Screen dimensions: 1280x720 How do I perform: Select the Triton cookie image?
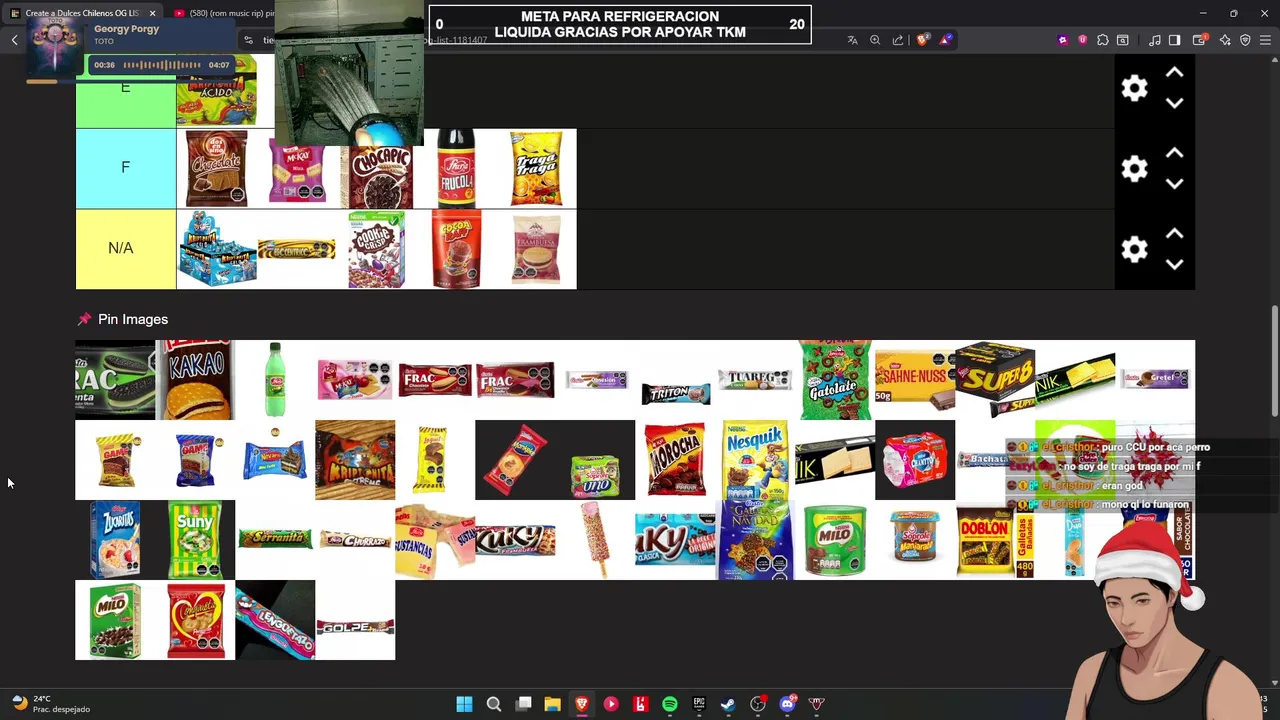click(675, 394)
